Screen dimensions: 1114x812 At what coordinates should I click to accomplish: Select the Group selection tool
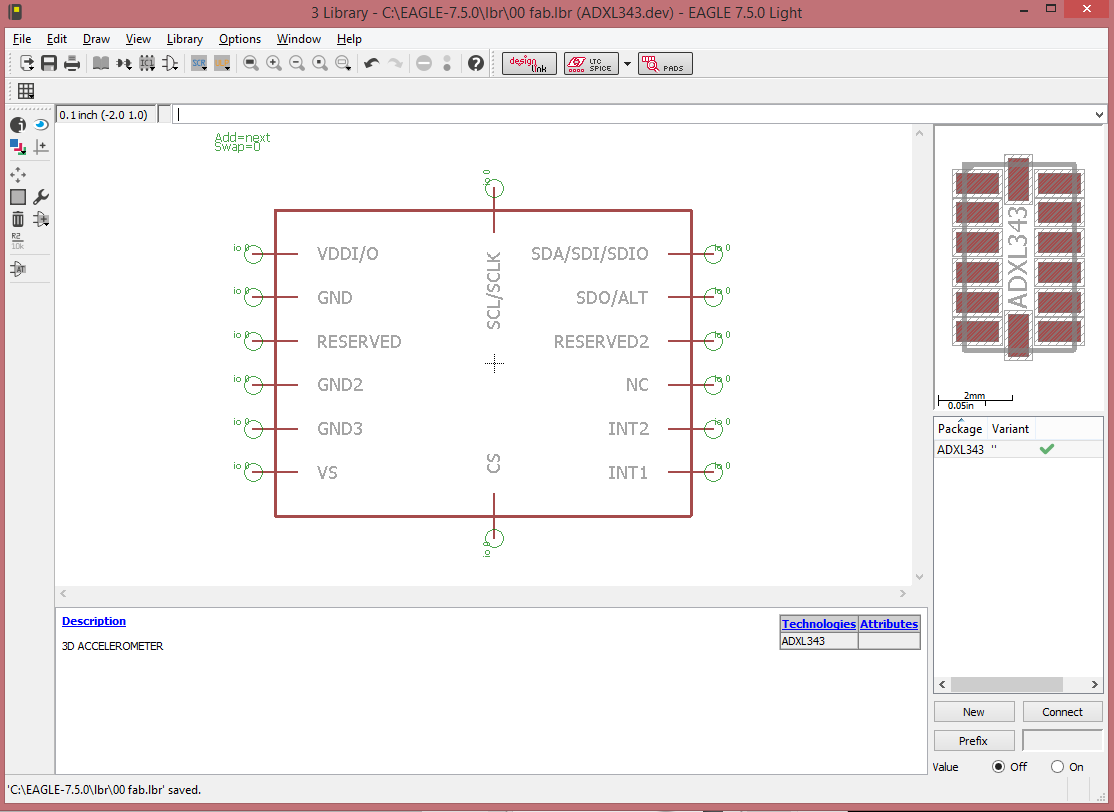click(x=18, y=197)
